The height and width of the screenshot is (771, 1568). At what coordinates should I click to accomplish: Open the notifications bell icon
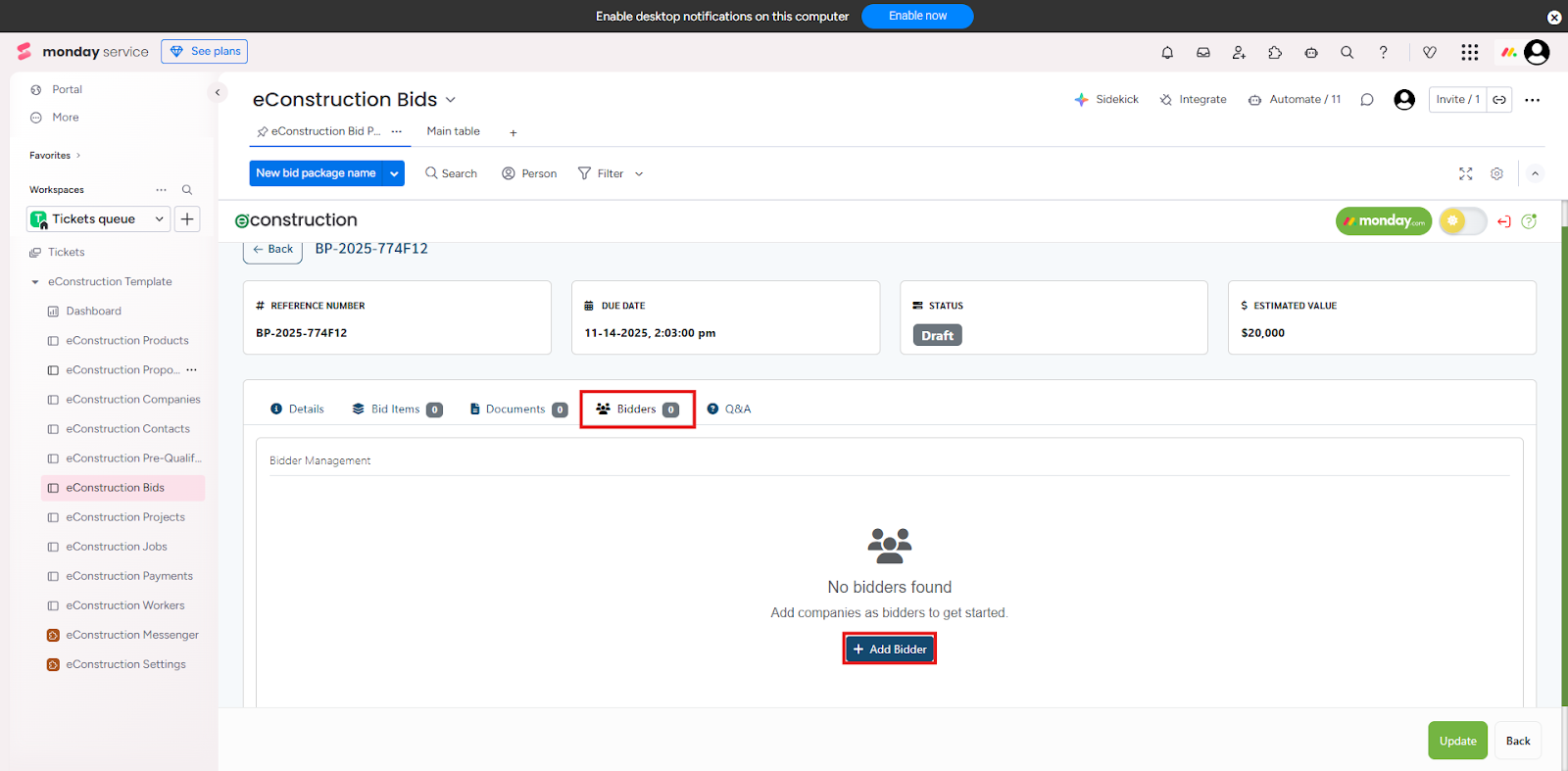click(1167, 53)
